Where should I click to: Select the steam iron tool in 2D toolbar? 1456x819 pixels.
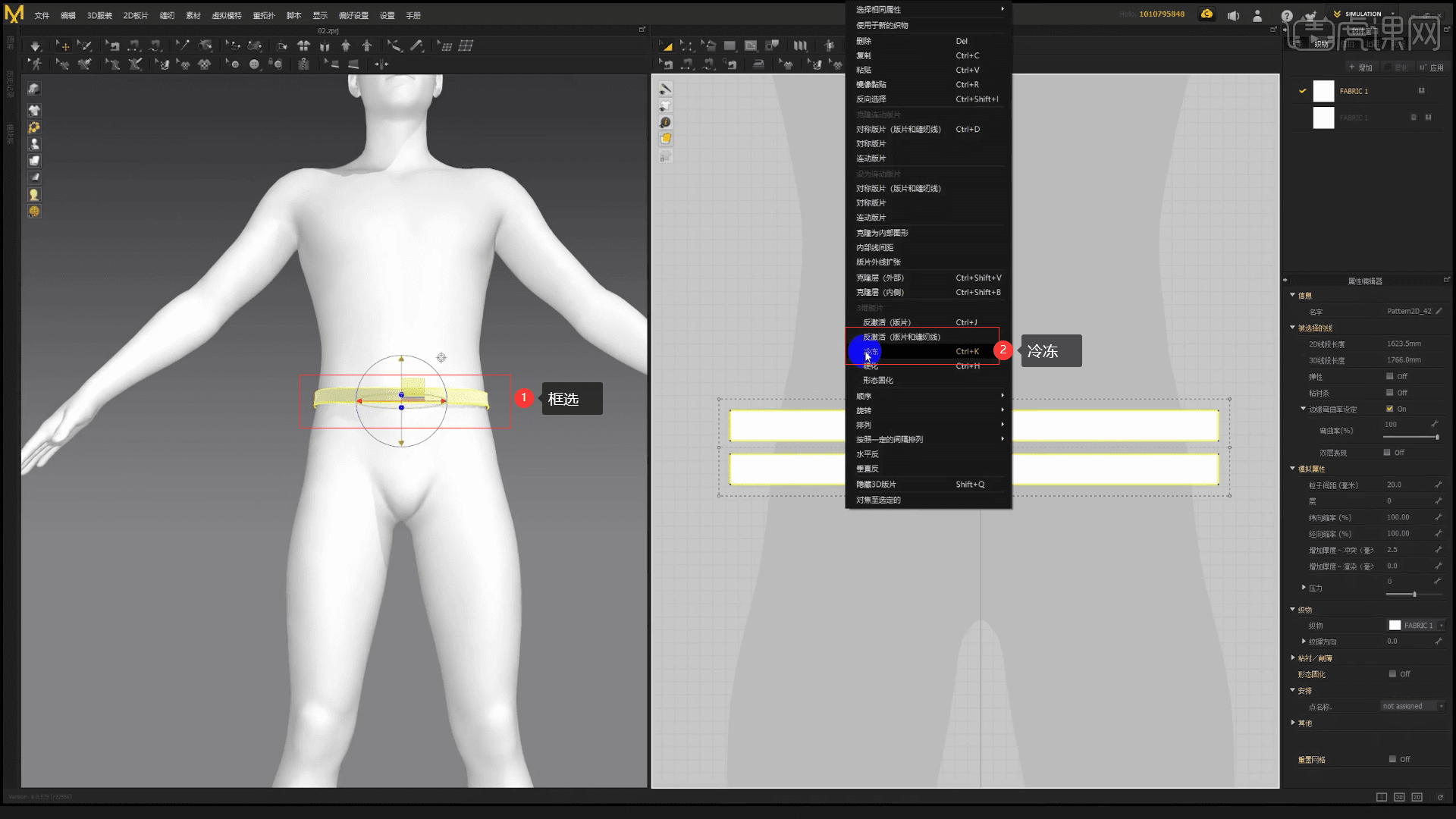click(758, 65)
